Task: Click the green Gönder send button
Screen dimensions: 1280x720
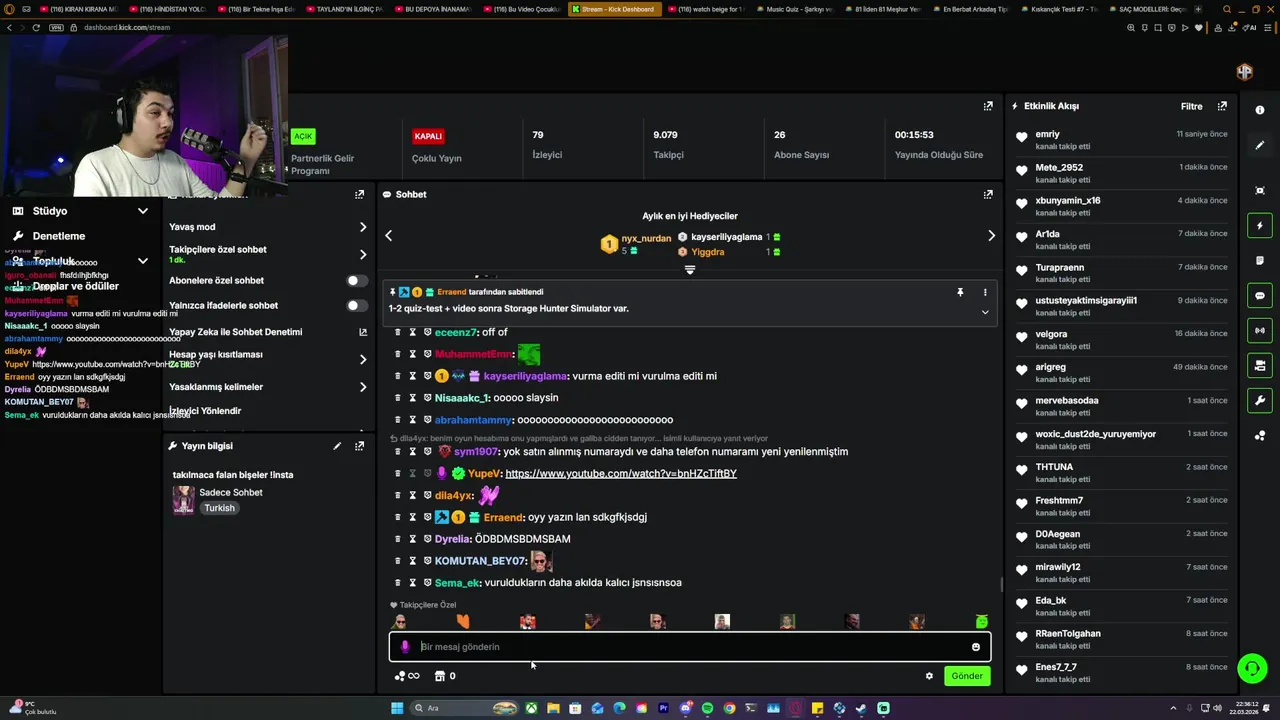Action: pos(967,676)
